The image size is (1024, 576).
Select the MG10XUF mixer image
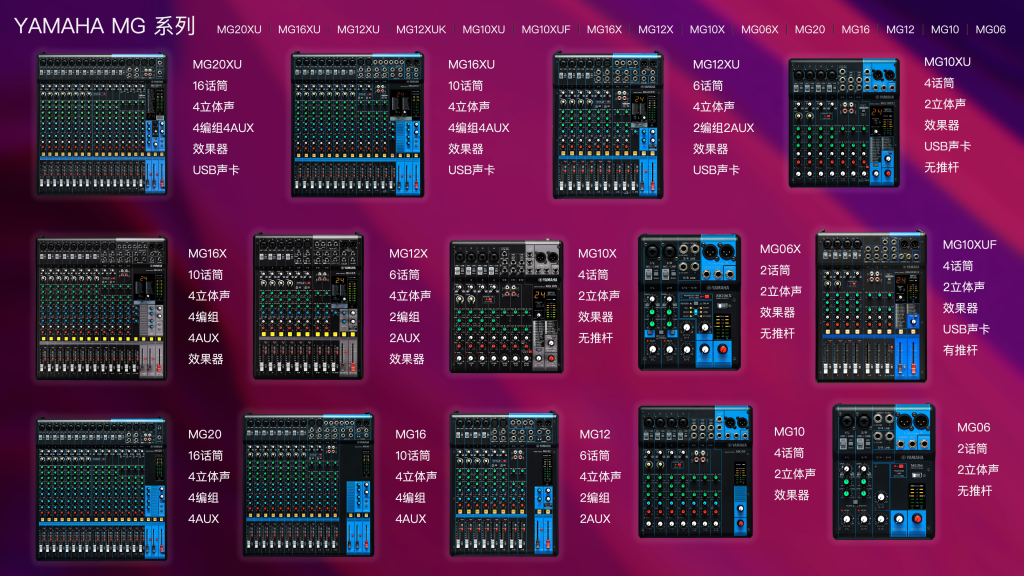point(870,305)
